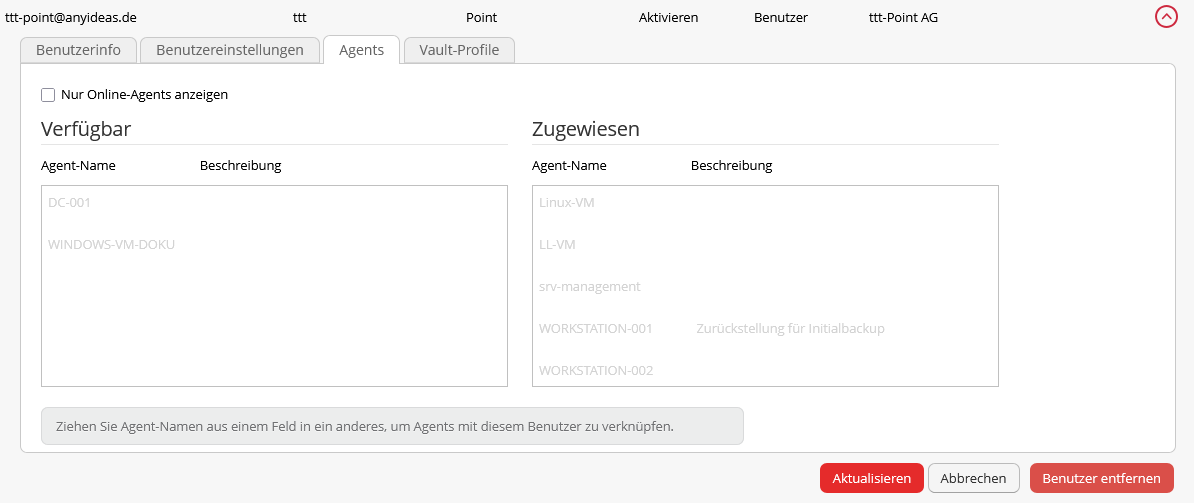The height and width of the screenshot is (503, 1194).
Task: Click the ttt-Point AG company name
Action: pyautogui.click(x=903, y=17)
